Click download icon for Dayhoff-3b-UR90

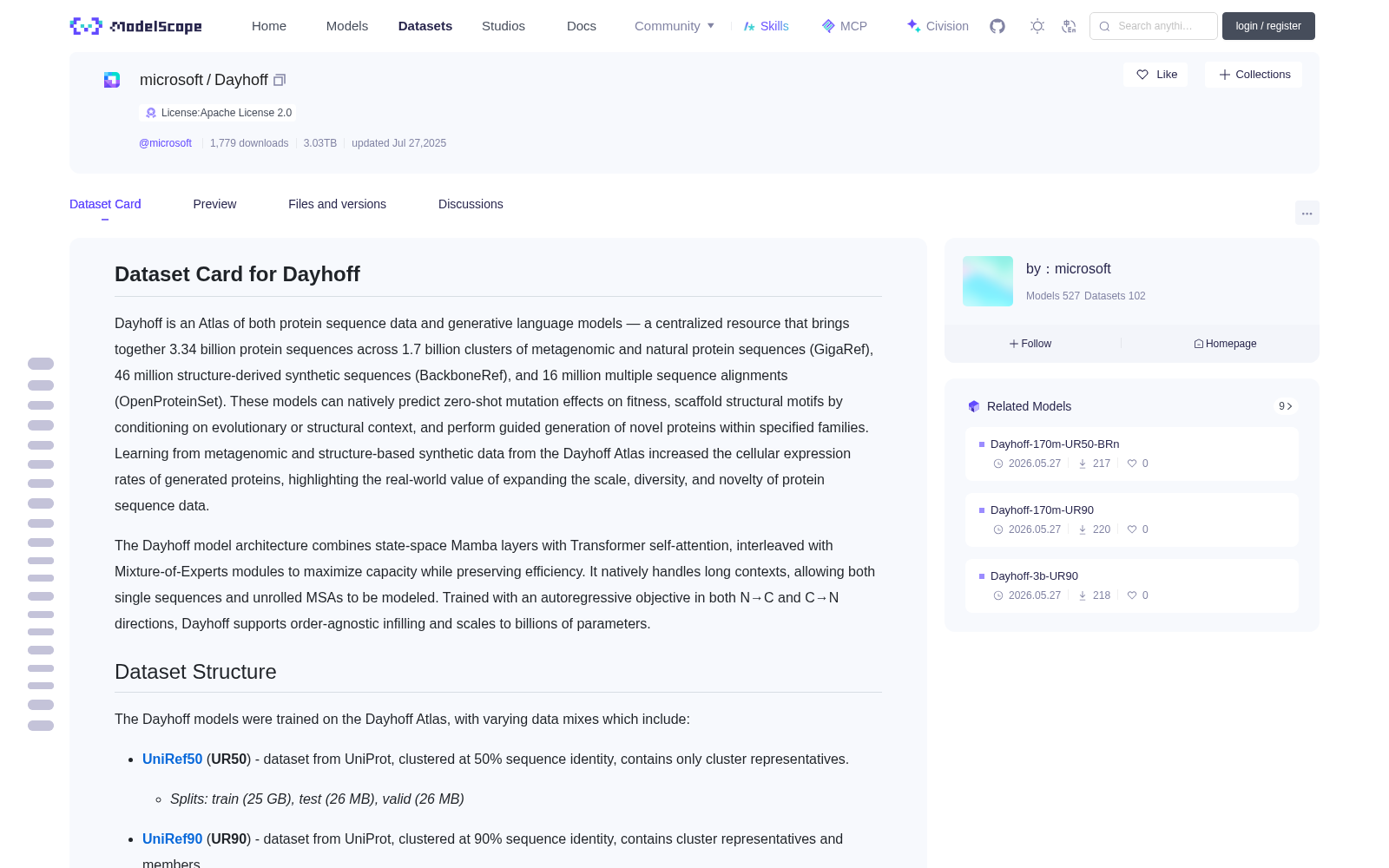tap(1083, 595)
